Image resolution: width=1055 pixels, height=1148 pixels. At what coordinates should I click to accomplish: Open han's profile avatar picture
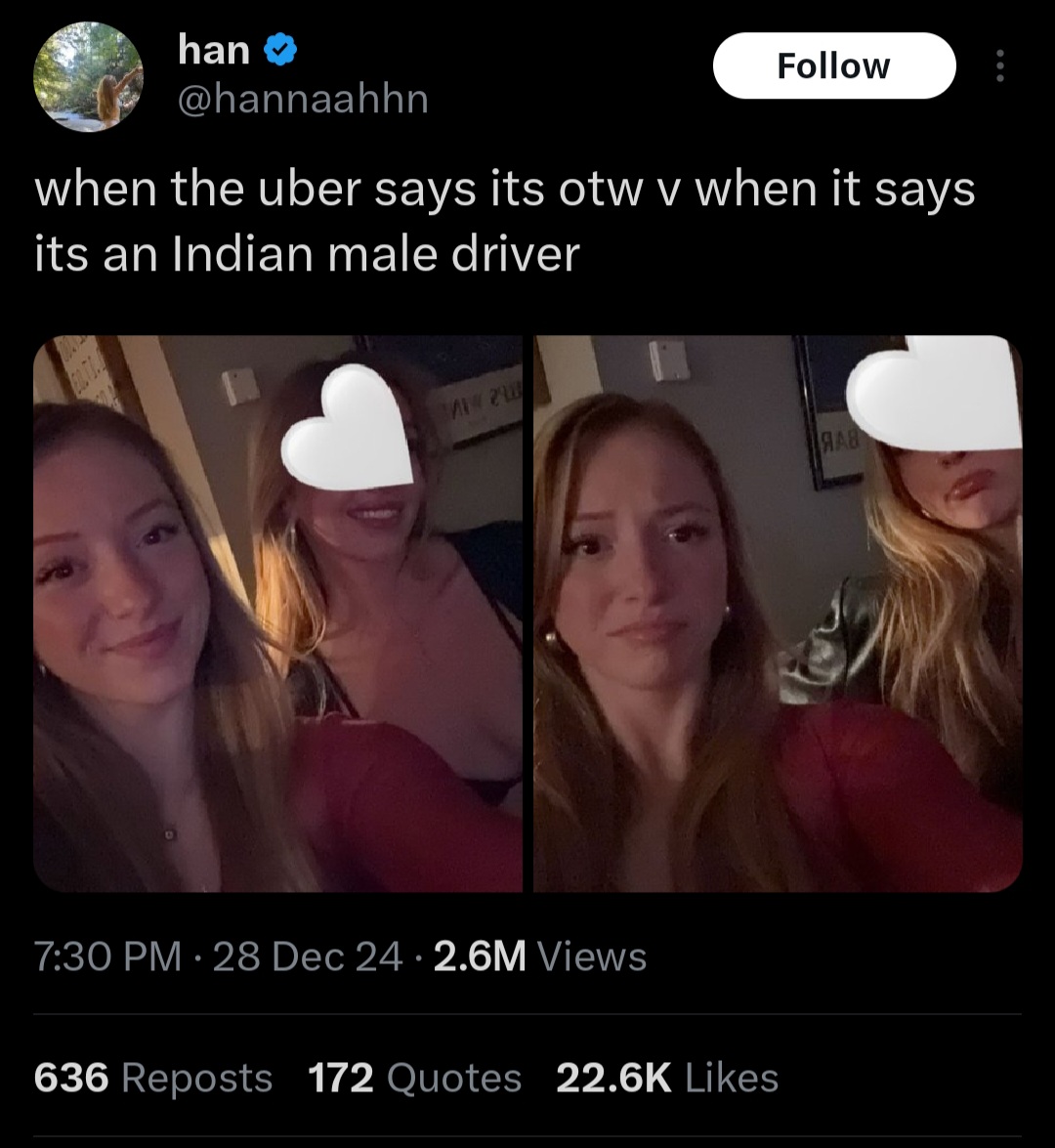(89, 76)
